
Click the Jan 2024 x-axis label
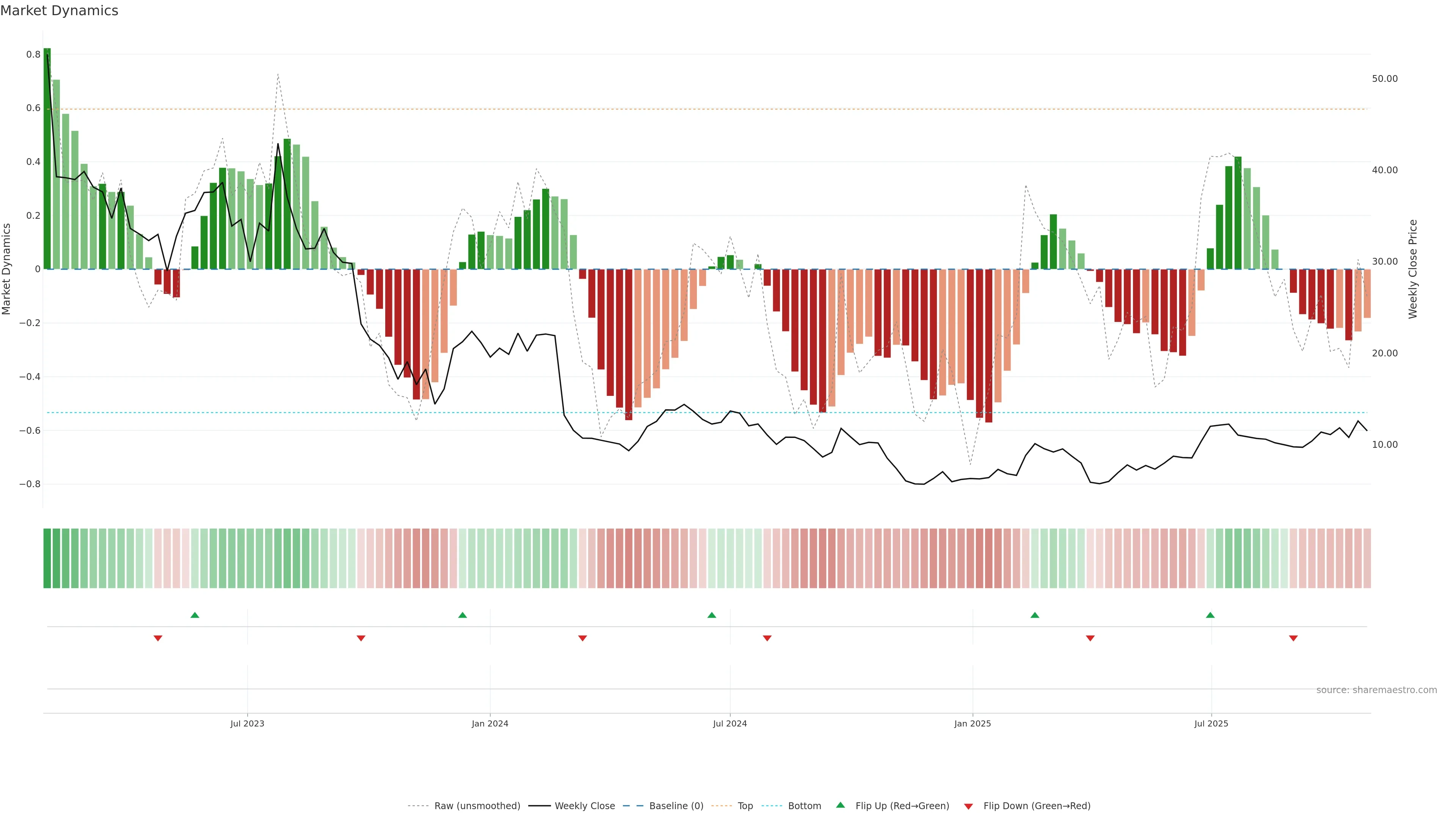point(490,723)
